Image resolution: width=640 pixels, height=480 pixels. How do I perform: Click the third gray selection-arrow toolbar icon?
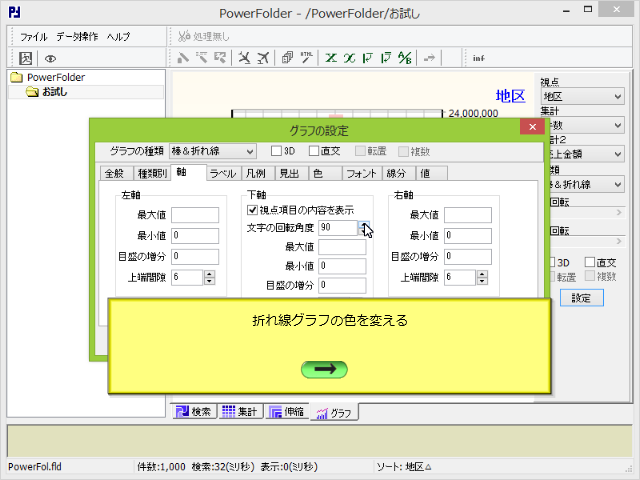click(x=220, y=58)
